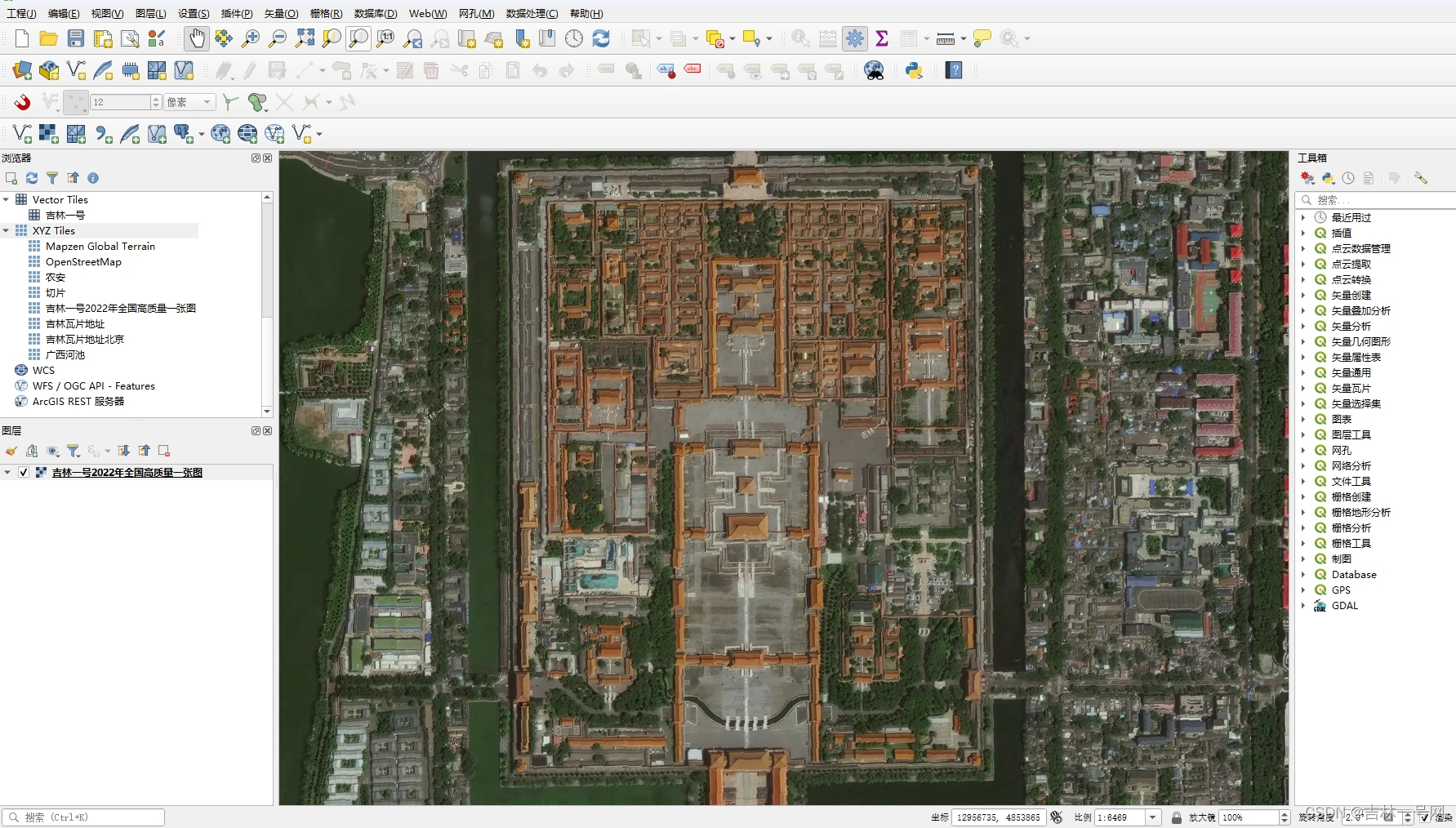Toggle the render (渲染) checkbox in status bar

pos(1424,817)
